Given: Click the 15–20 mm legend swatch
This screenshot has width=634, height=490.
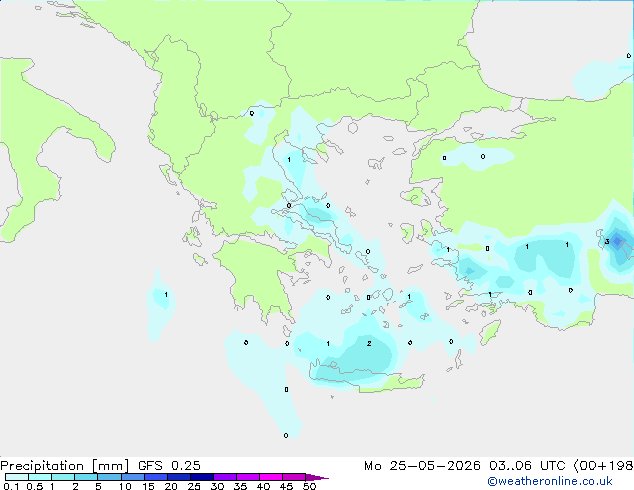Looking at the screenshot, I should [155, 477].
